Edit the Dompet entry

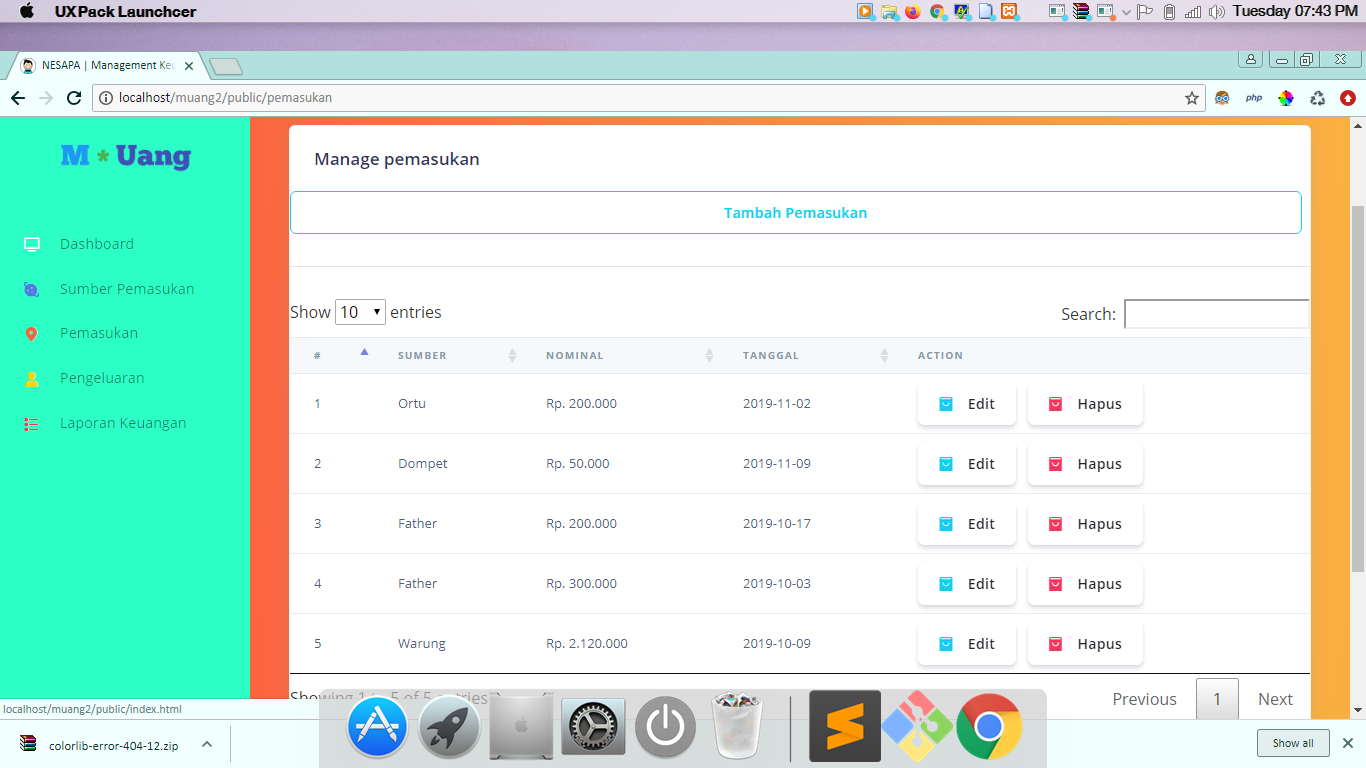[967, 464]
